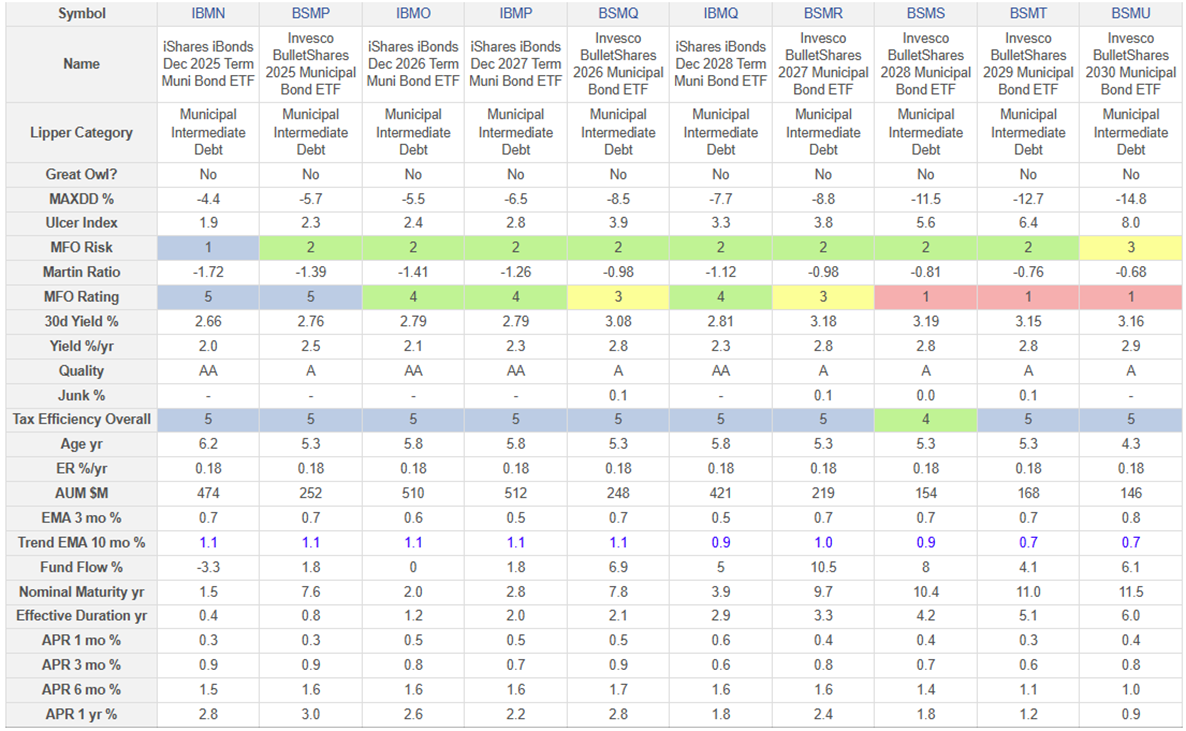Click the BSMR symbol header

823,14
